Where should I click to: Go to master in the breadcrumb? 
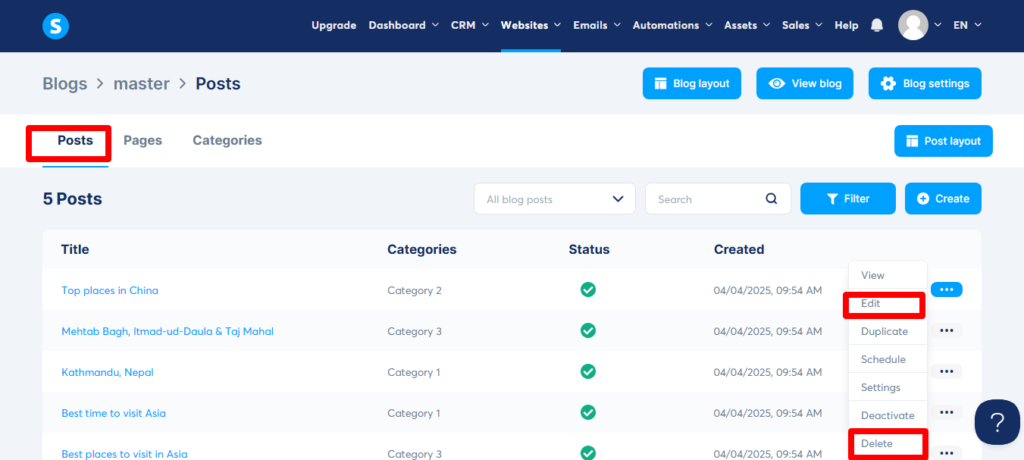click(142, 84)
